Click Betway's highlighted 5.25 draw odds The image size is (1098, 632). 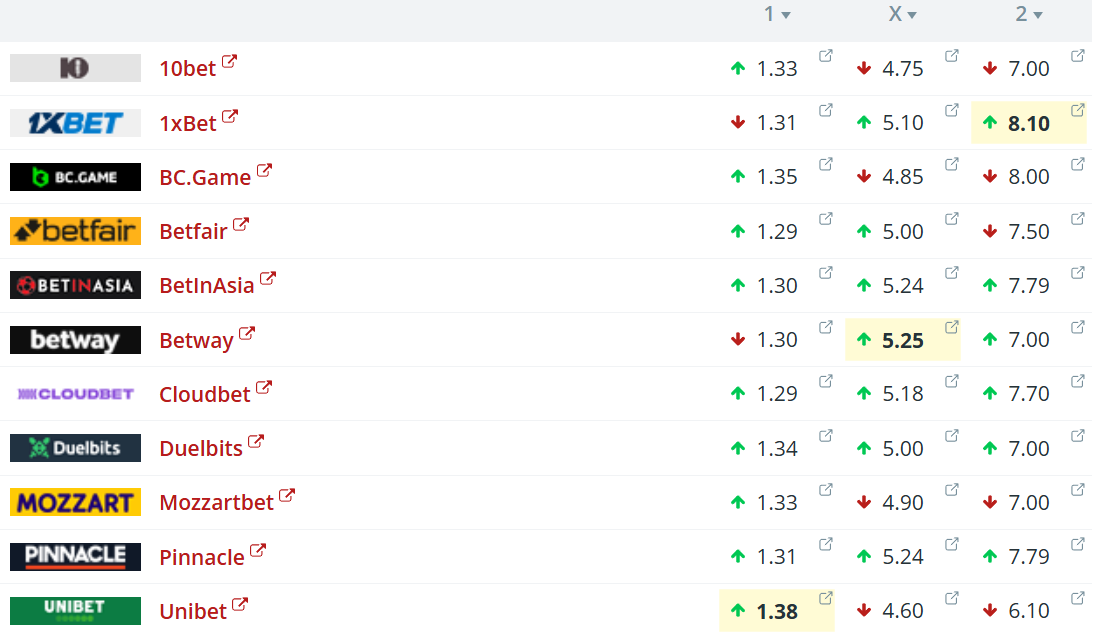click(x=902, y=340)
